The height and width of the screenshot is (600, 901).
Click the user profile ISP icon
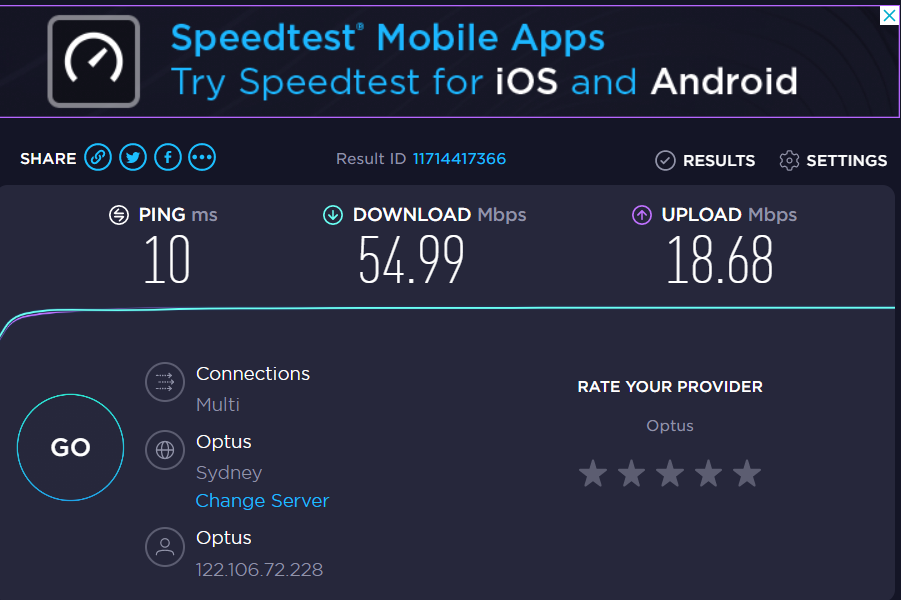[x=165, y=546]
